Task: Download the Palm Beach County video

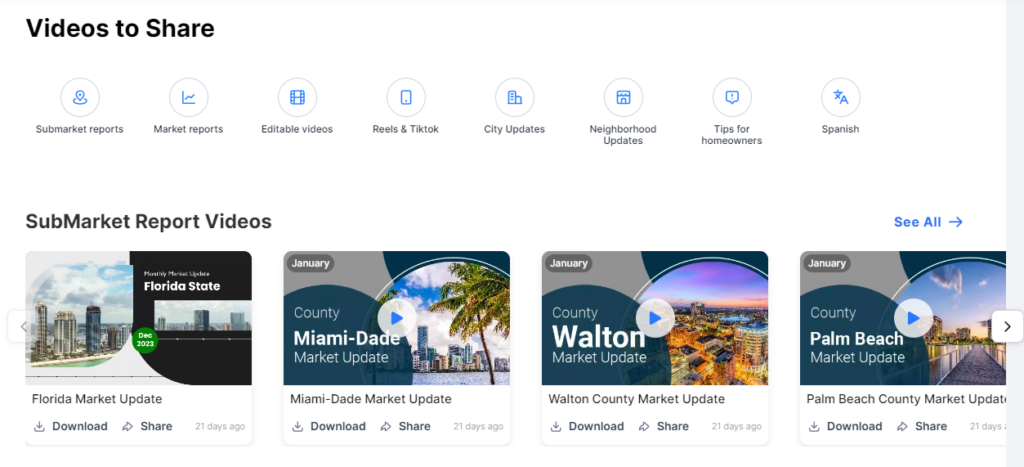Action: pyautogui.click(x=845, y=426)
